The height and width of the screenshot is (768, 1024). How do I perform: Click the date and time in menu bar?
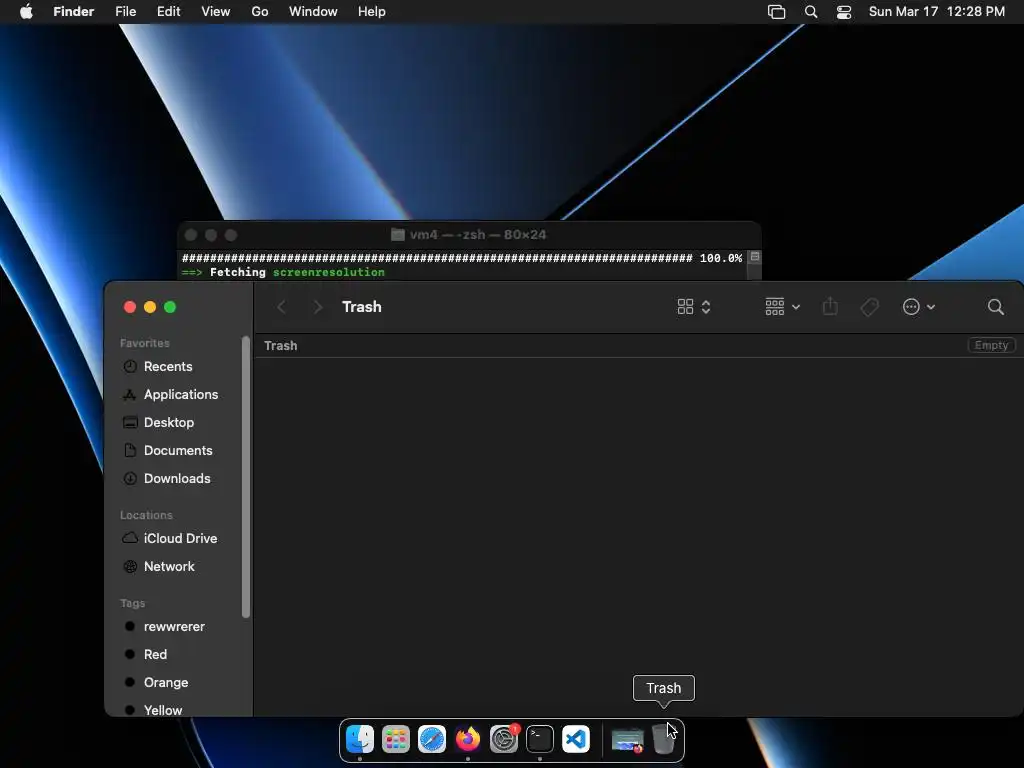(x=936, y=12)
